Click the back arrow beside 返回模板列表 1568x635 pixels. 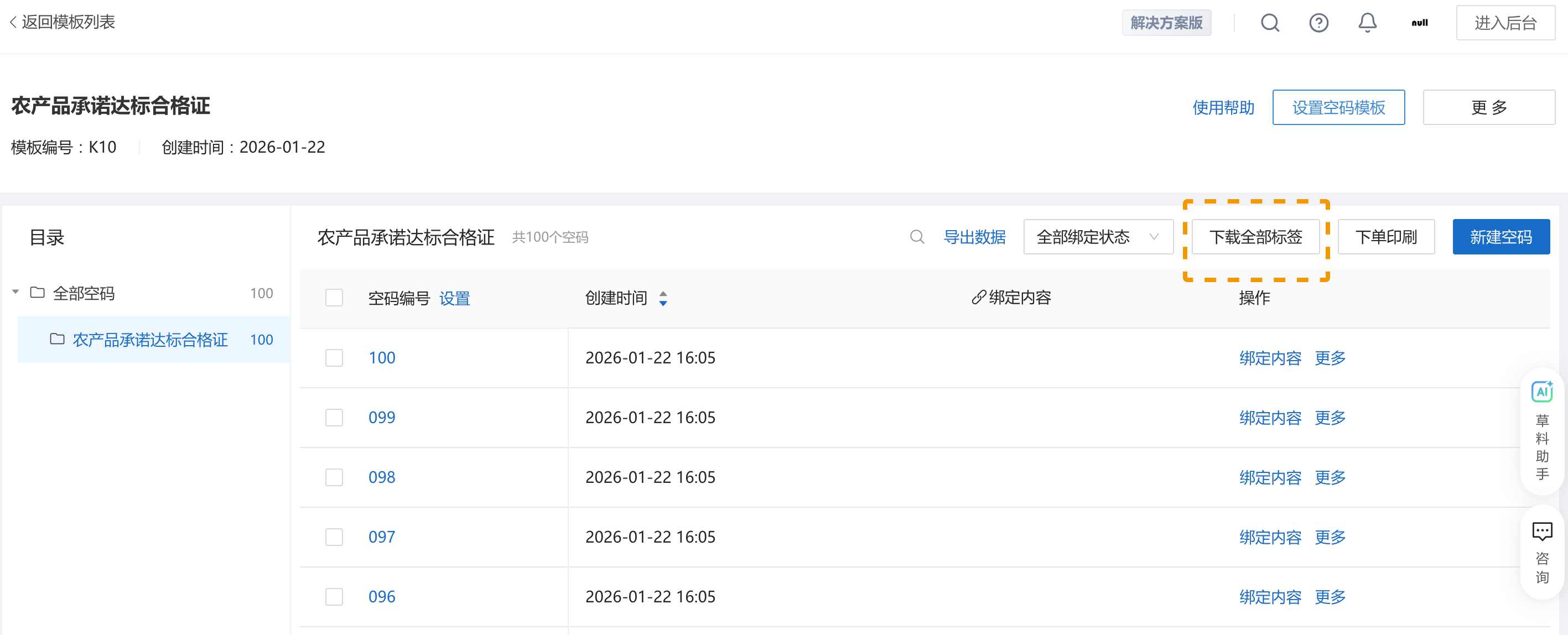(x=12, y=22)
